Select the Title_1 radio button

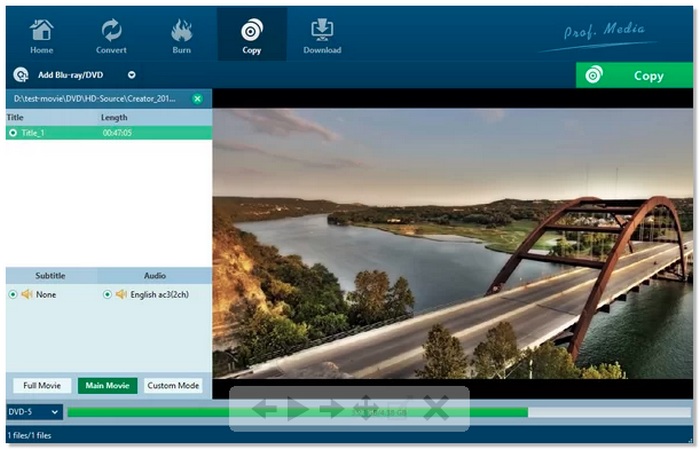13,132
